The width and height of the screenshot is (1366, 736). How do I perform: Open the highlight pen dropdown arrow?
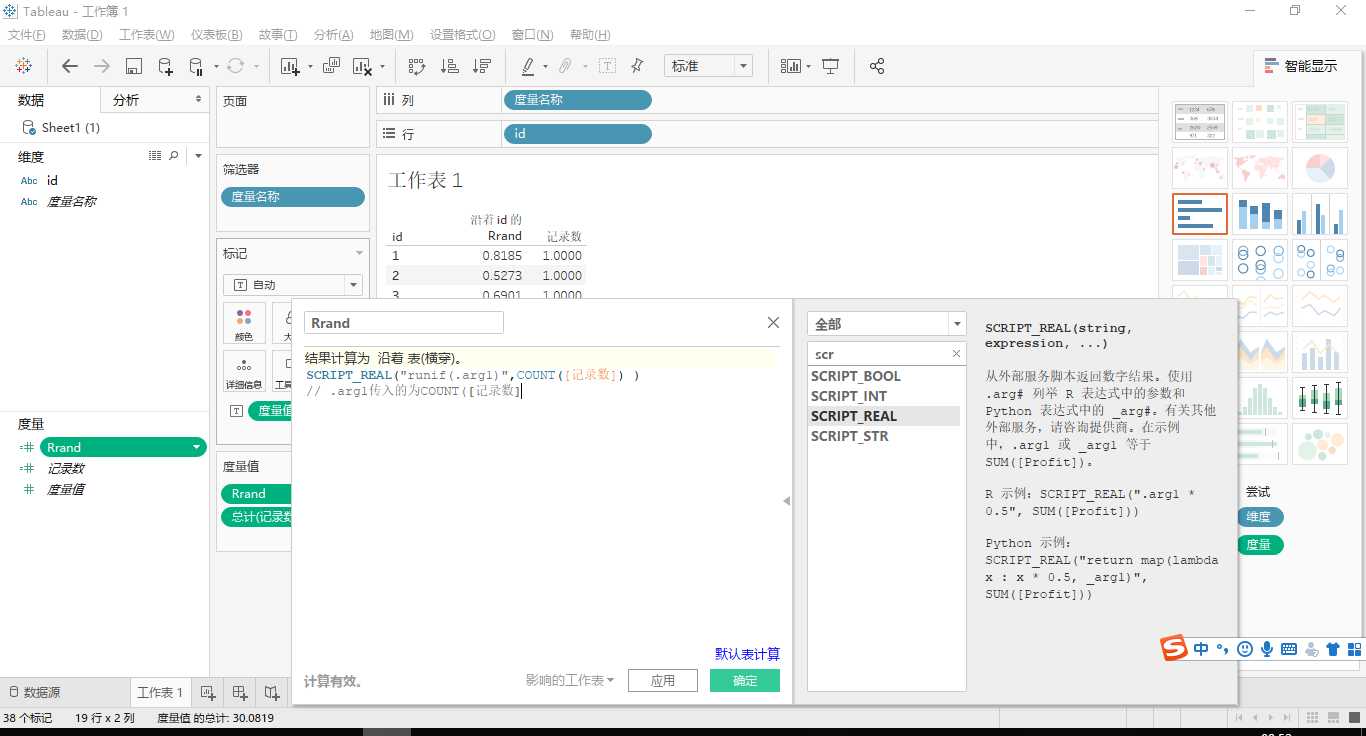[x=545, y=67]
